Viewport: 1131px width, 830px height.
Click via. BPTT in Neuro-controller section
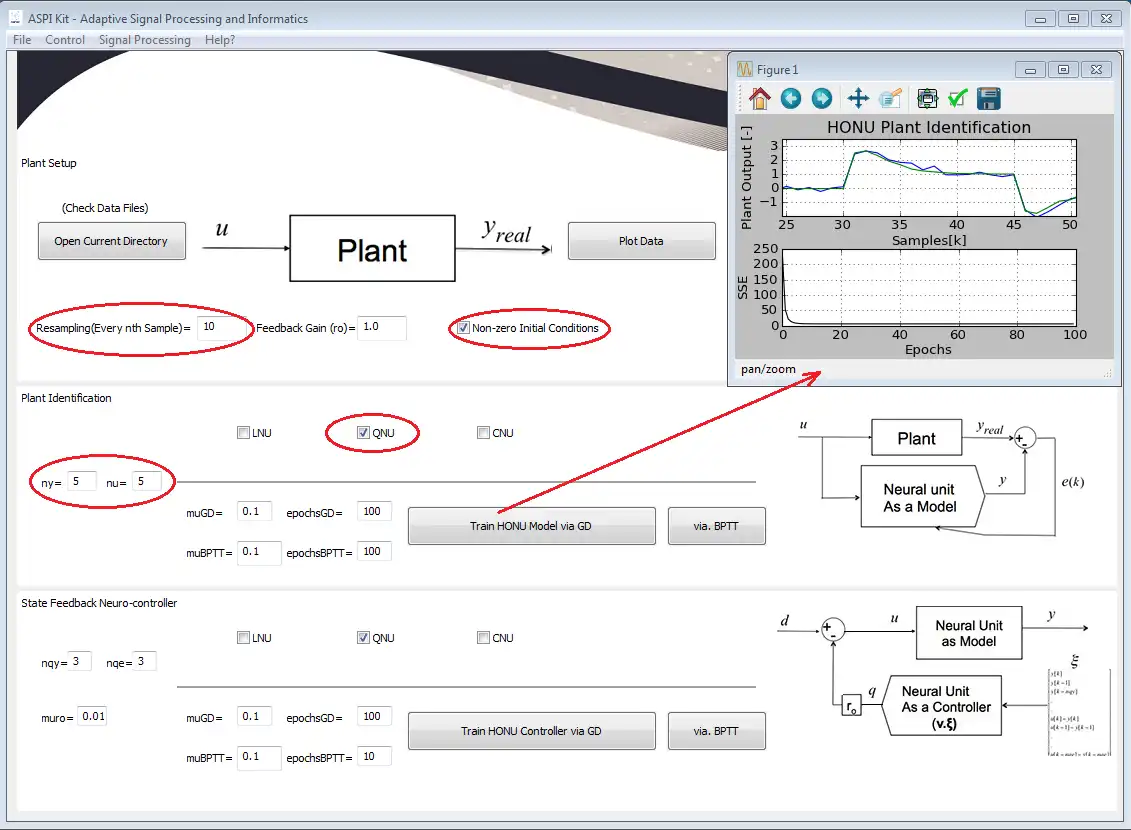(716, 730)
